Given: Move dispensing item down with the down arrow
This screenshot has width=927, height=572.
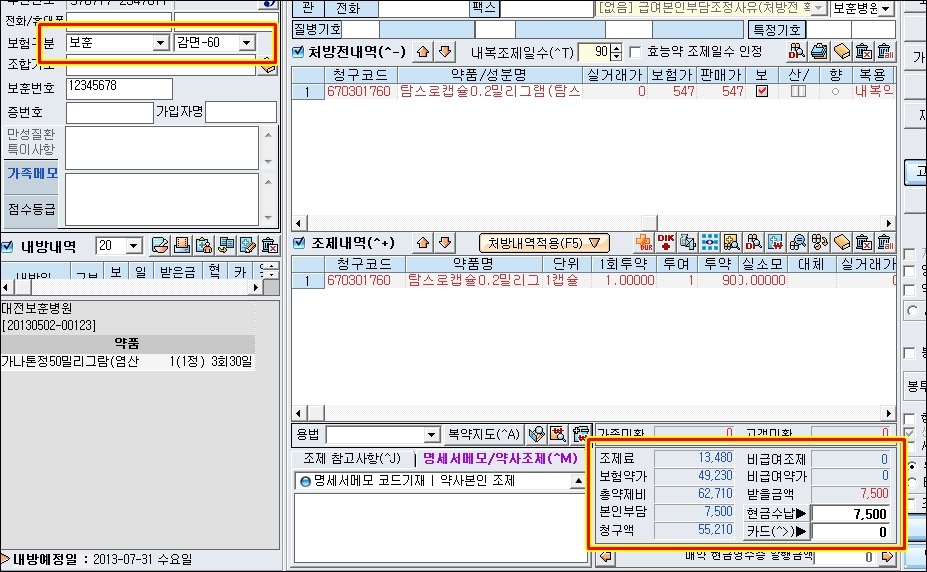Looking at the screenshot, I should click(445, 242).
